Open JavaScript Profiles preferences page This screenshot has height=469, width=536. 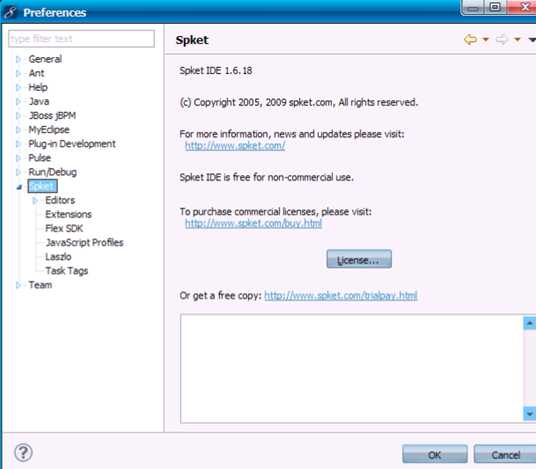[x=84, y=243]
